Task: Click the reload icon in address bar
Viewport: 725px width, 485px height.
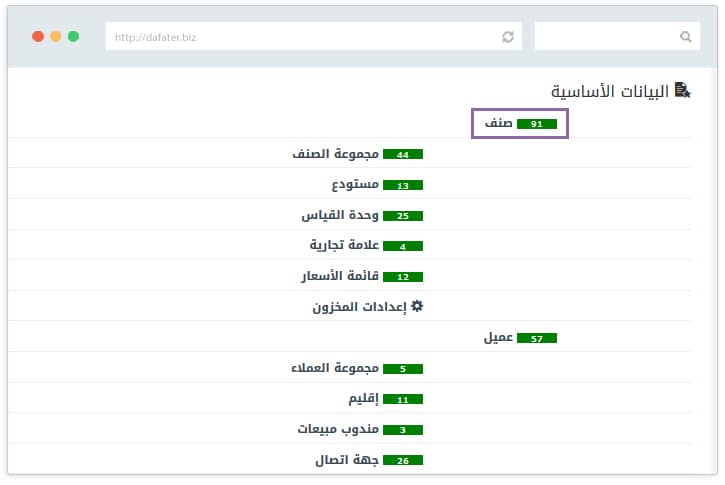Action: pos(508,37)
